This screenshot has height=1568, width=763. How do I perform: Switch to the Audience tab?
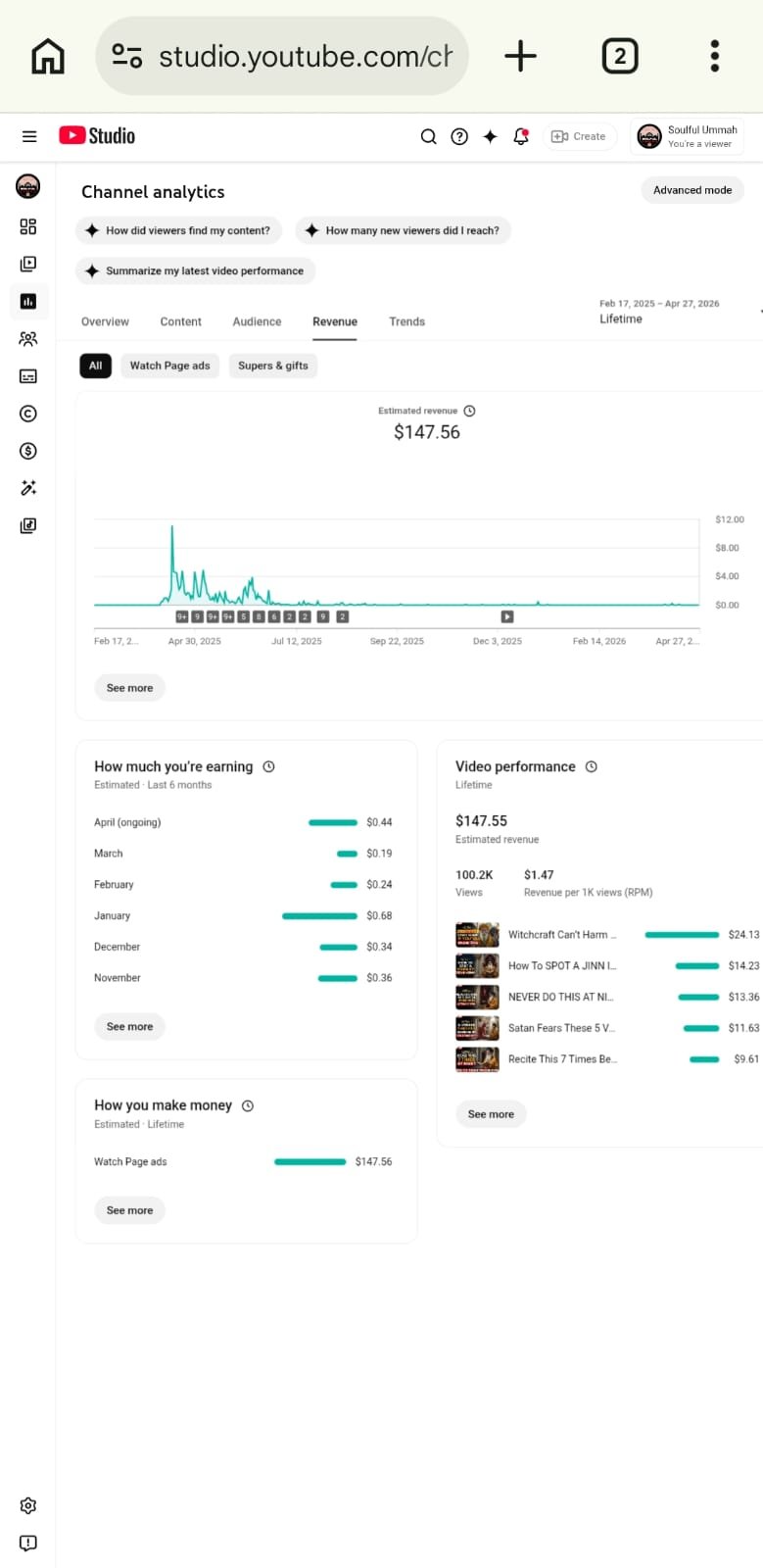257,321
